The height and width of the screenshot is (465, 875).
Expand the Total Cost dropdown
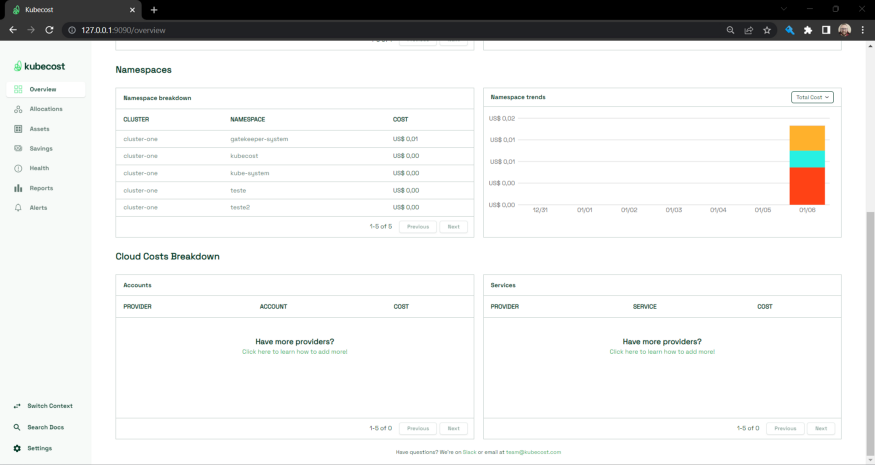tap(811, 97)
